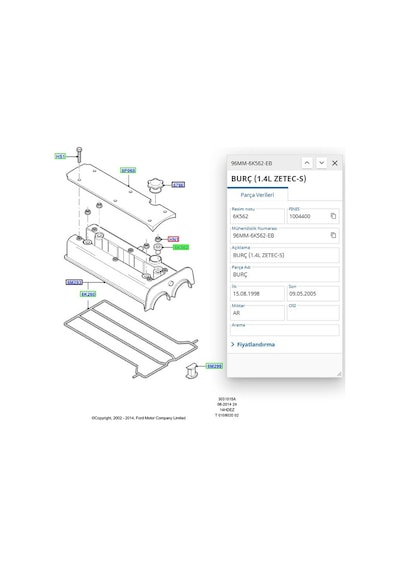
Task: Click the bolt drawing next to HS1
Action: pyautogui.click(x=79, y=155)
